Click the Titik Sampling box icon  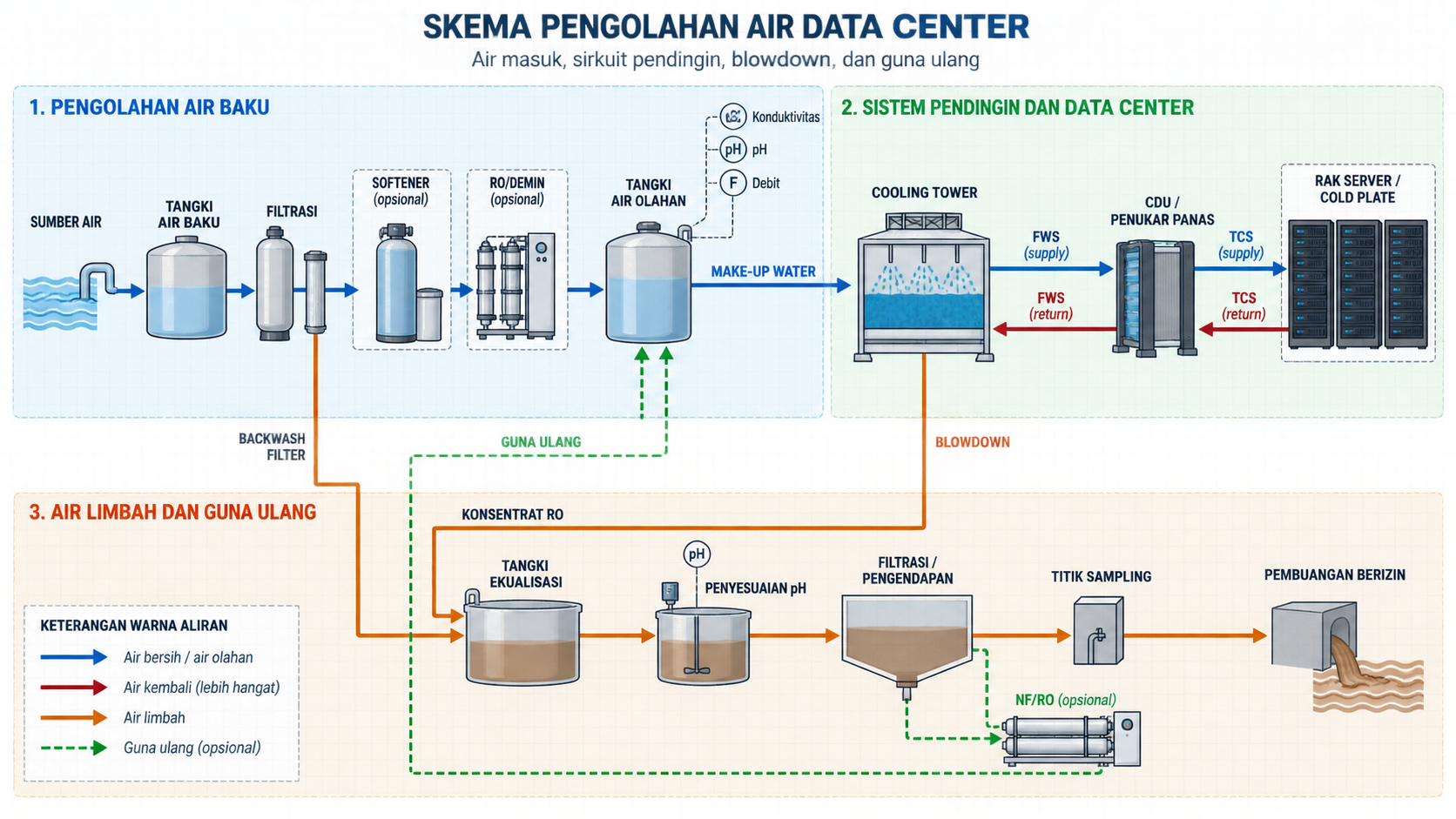[x=1098, y=630]
